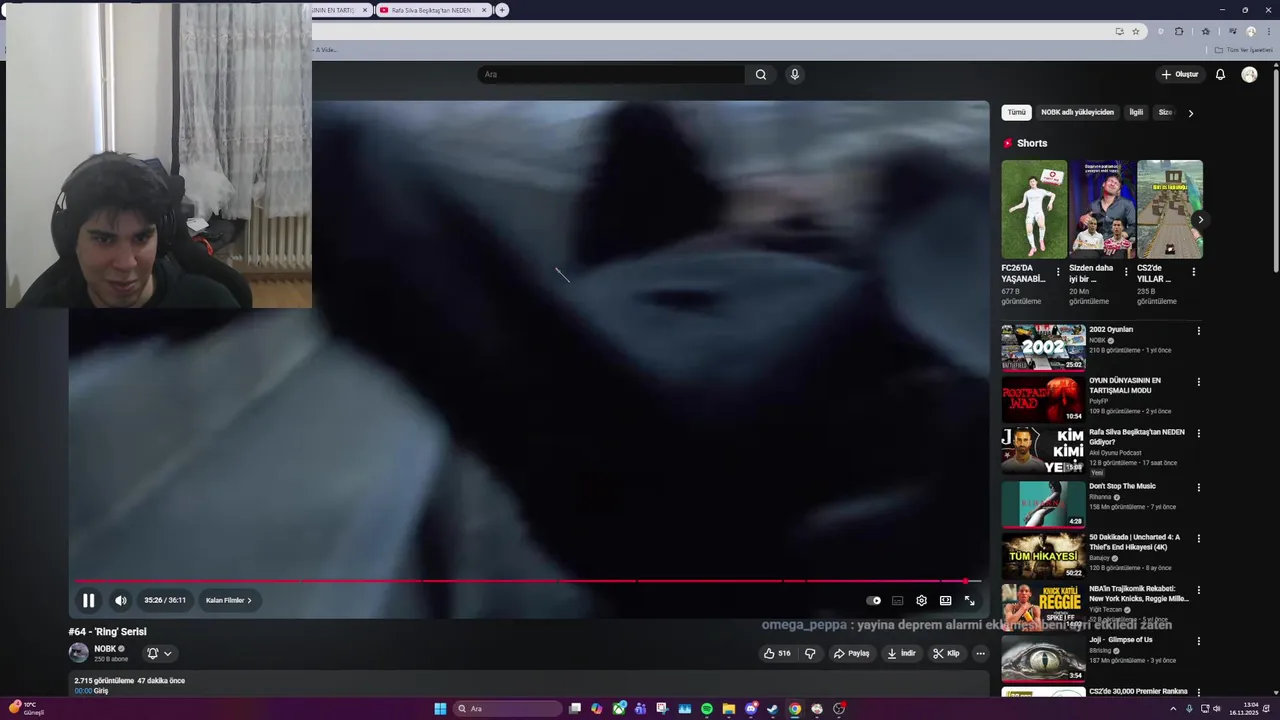Open options for Don't Stop The Music
This screenshot has width=1280, height=720.
coord(1198,486)
